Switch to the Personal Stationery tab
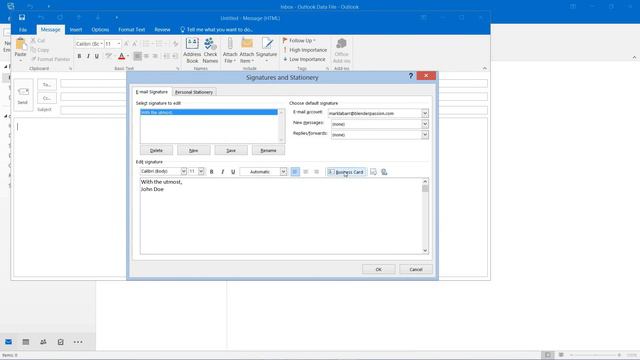Viewport: 640px width, 360px height. pos(194,92)
